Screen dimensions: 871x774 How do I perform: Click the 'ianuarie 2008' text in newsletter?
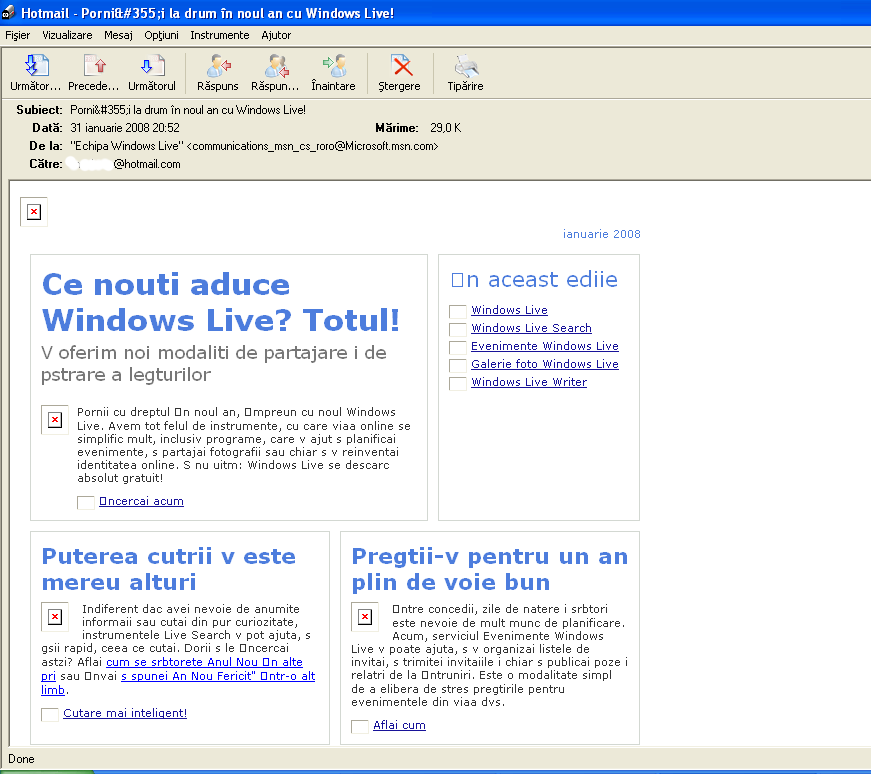click(602, 234)
